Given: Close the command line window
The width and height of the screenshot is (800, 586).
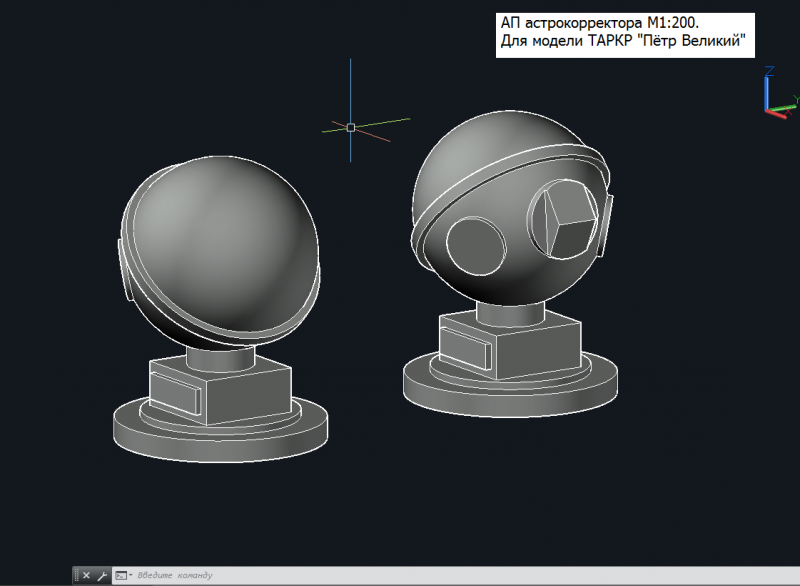Looking at the screenshot, I should click(86, 575).
